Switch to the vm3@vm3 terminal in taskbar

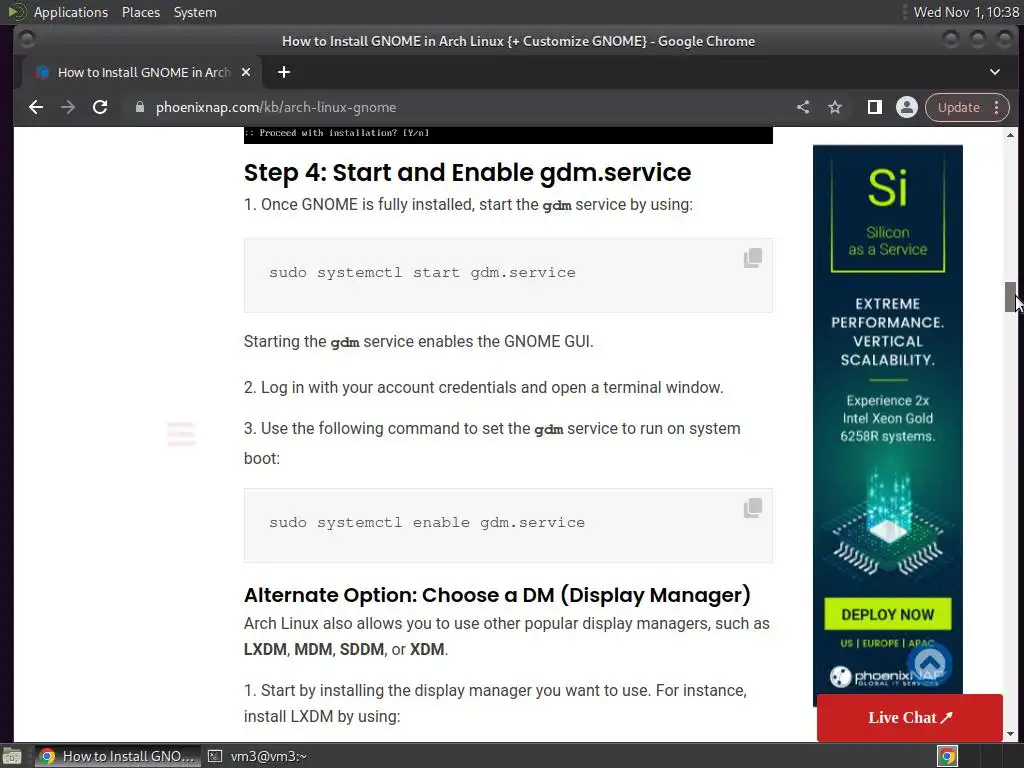tap(259, 756)
